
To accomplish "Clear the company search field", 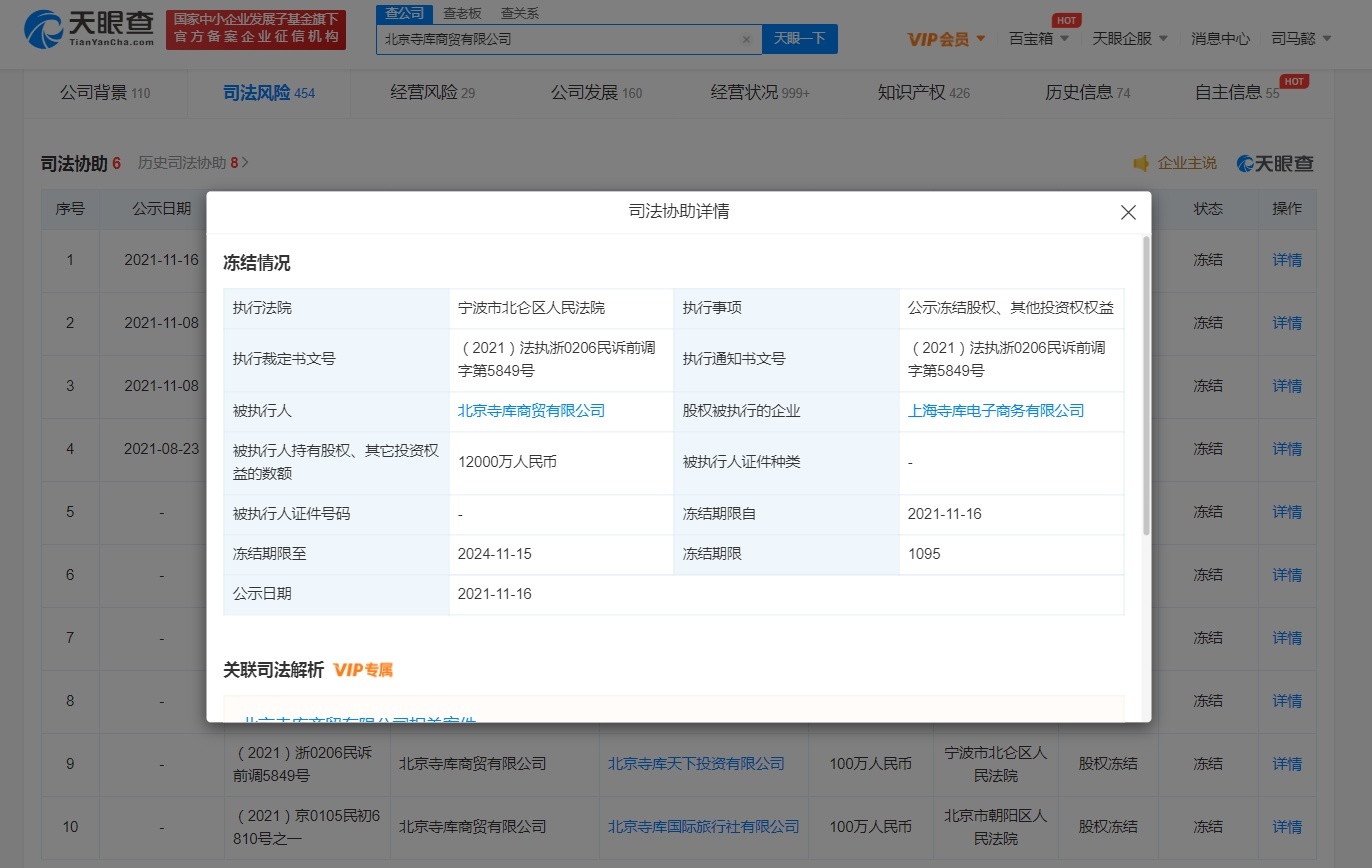I will (746, 39).
